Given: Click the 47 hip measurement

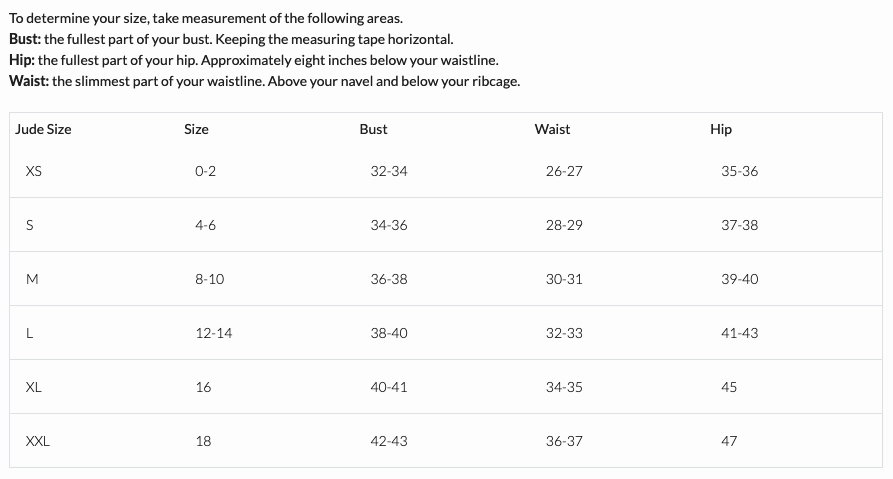Looking at the screenshot, I should (x=729, y=441).
